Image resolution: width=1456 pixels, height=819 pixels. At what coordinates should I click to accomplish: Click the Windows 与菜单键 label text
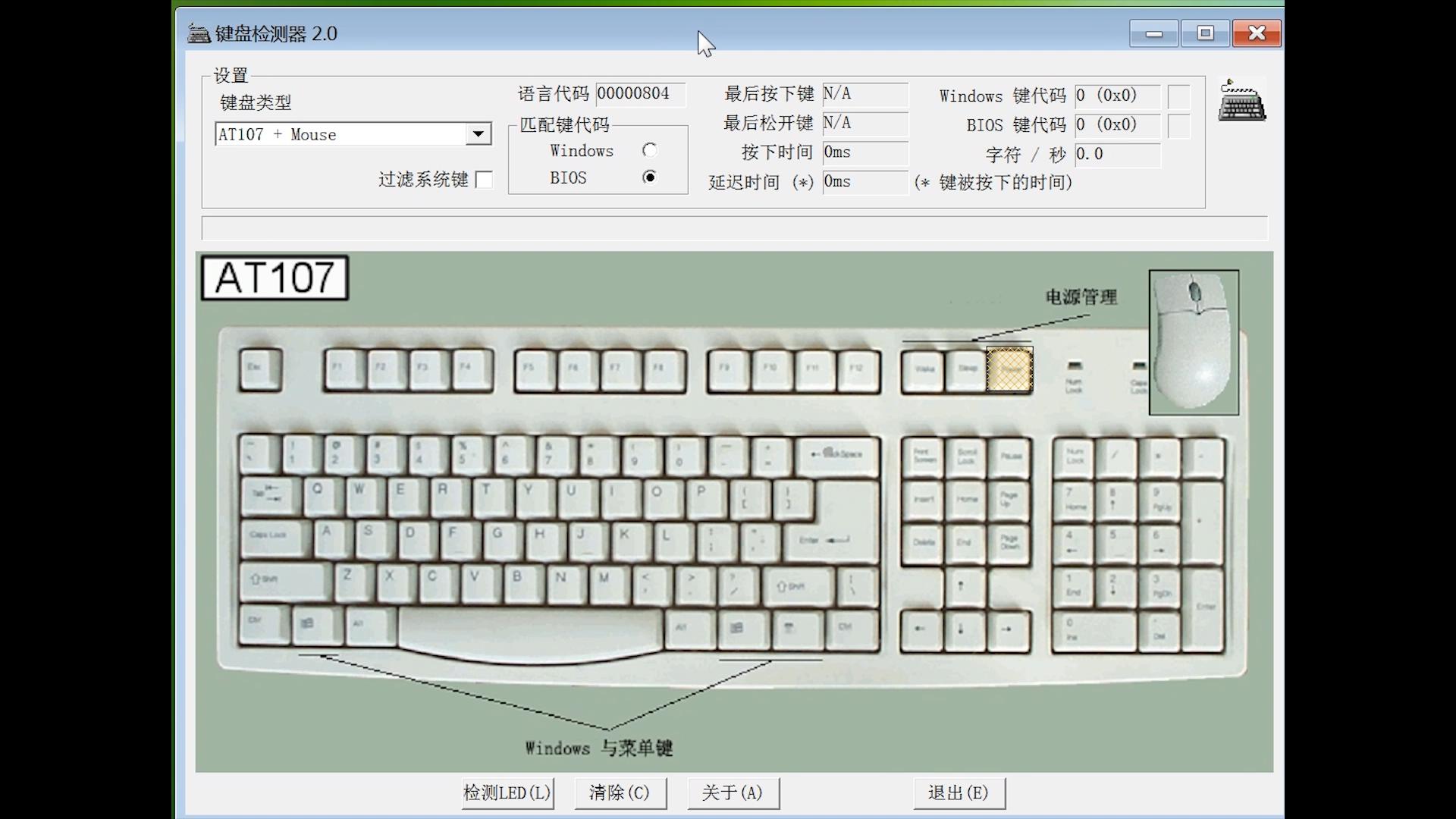pyautogui.click(x=599, y=748)
